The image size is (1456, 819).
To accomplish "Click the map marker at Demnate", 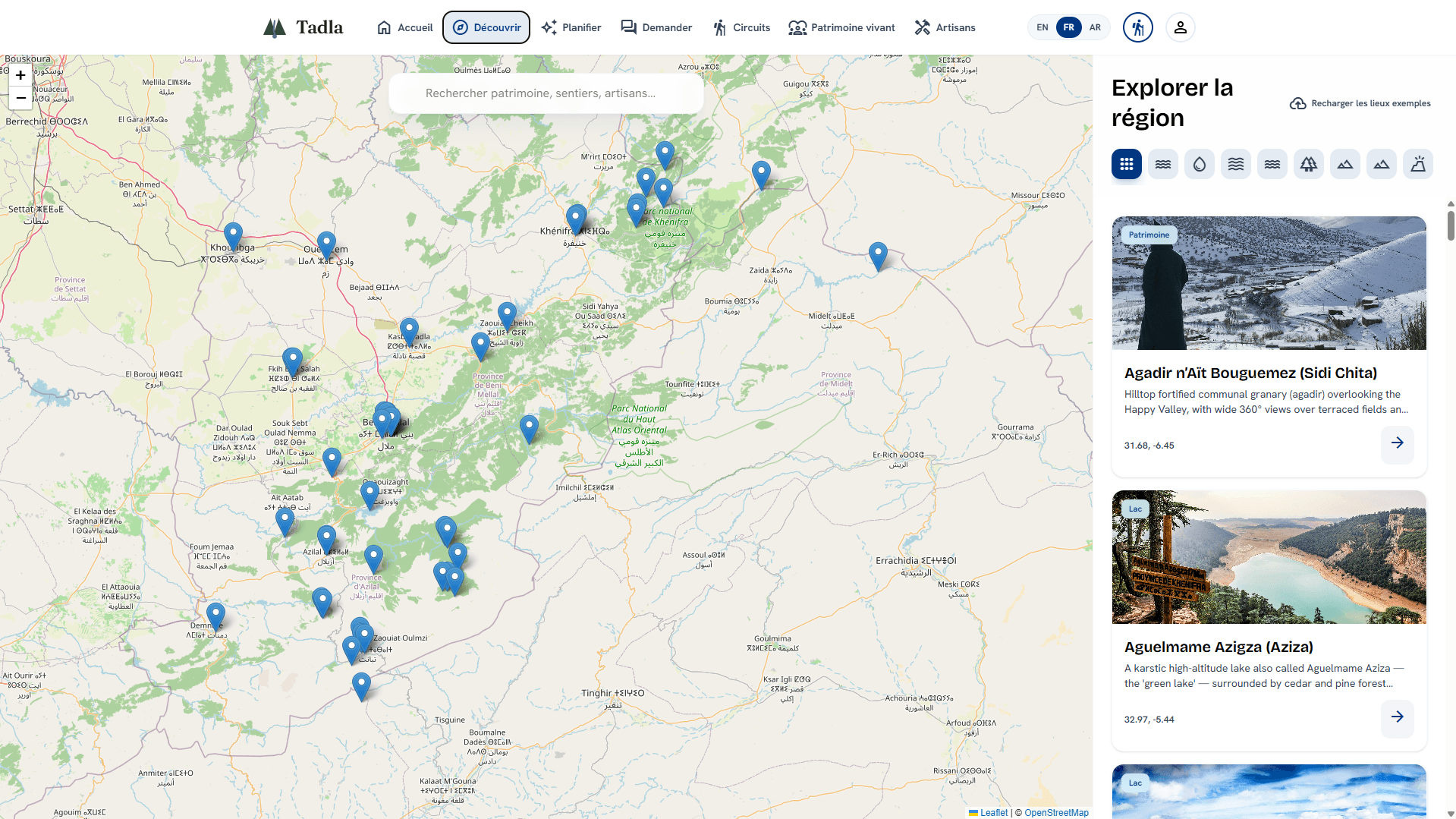I will [x=215, y=617].
